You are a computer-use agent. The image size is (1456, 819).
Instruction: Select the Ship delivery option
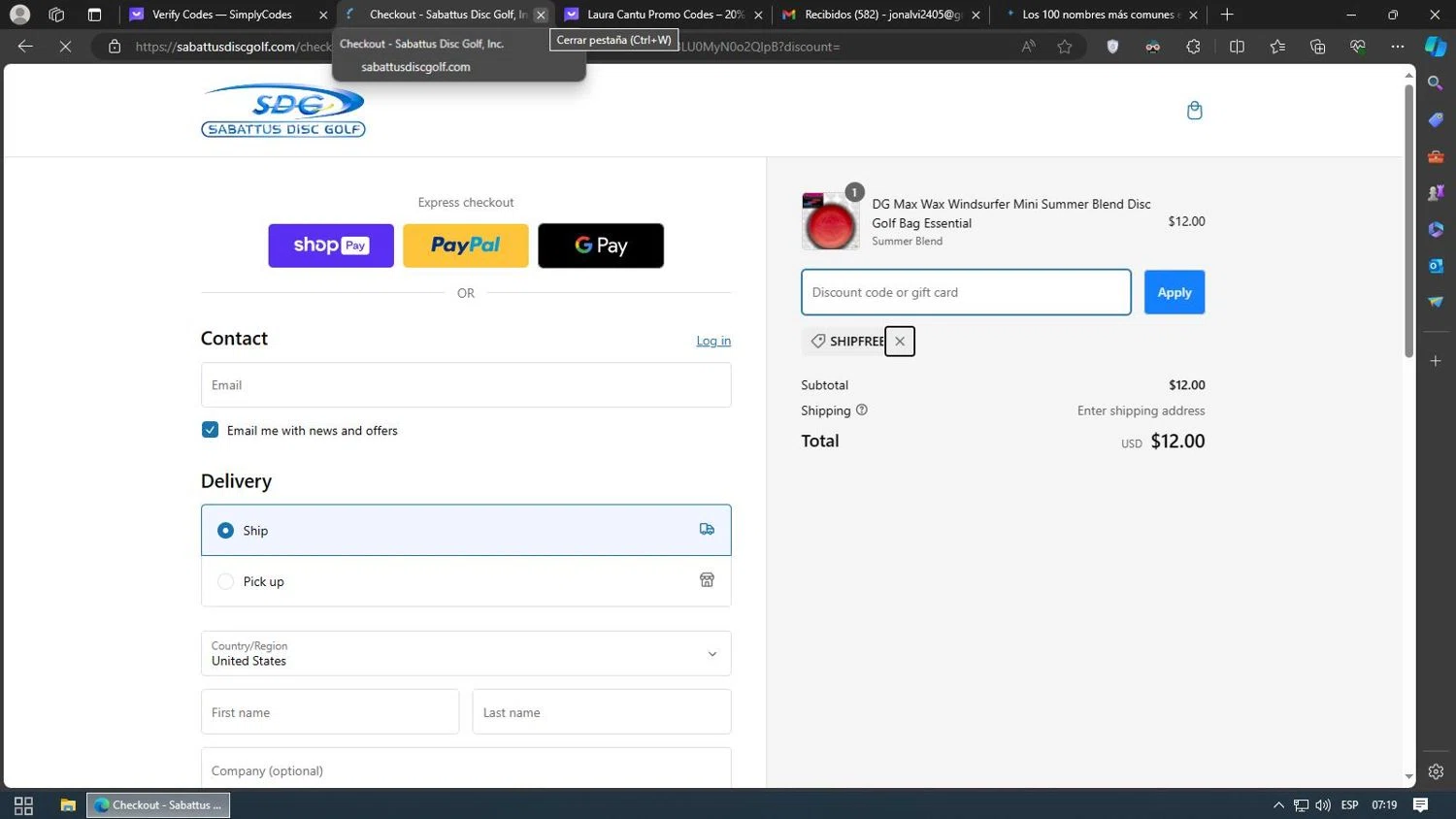click(466, 530)
